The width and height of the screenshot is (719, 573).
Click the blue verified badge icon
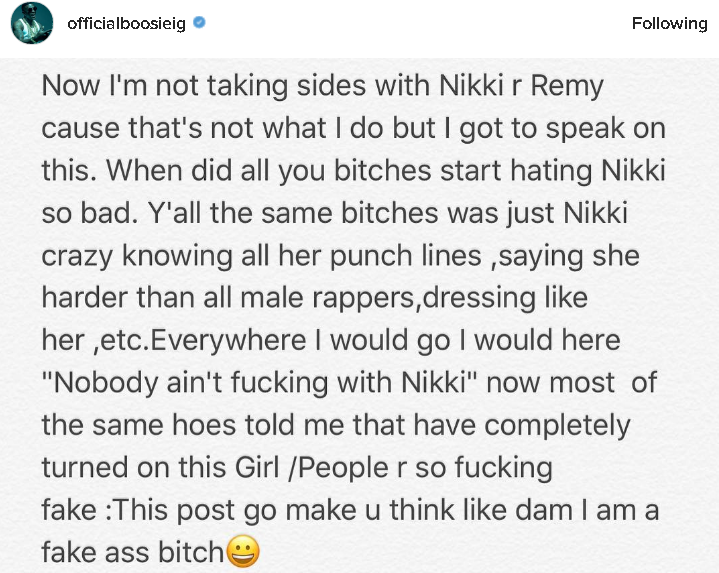(x=200, y=23)
